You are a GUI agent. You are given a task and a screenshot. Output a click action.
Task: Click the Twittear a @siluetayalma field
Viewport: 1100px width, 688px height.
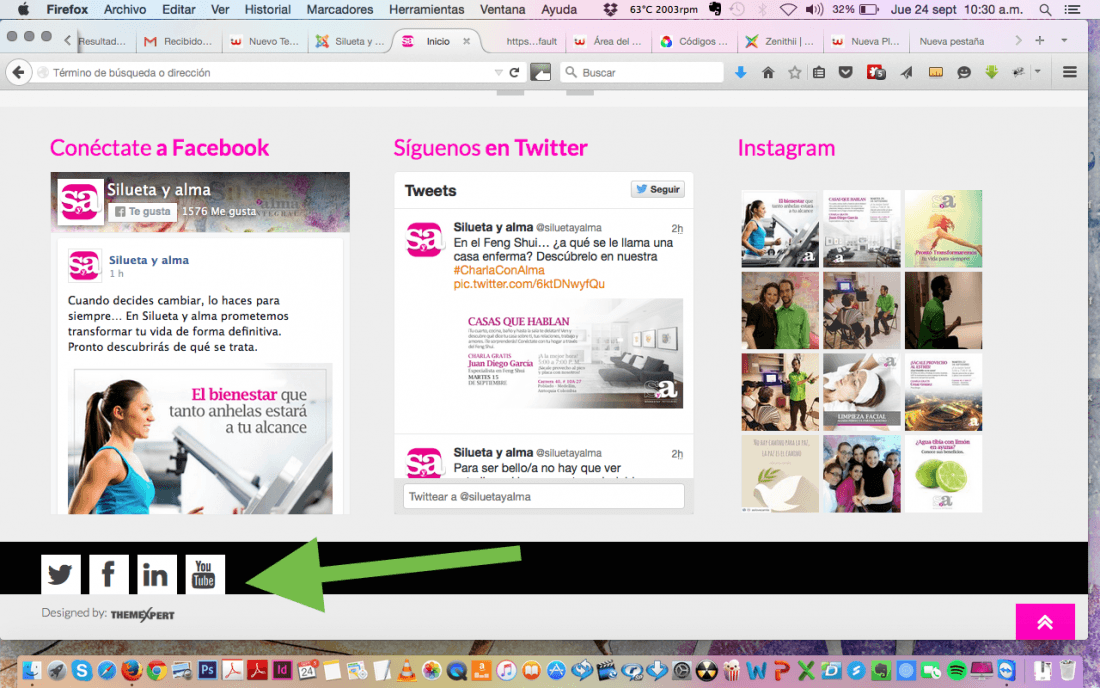click(544, 497)
